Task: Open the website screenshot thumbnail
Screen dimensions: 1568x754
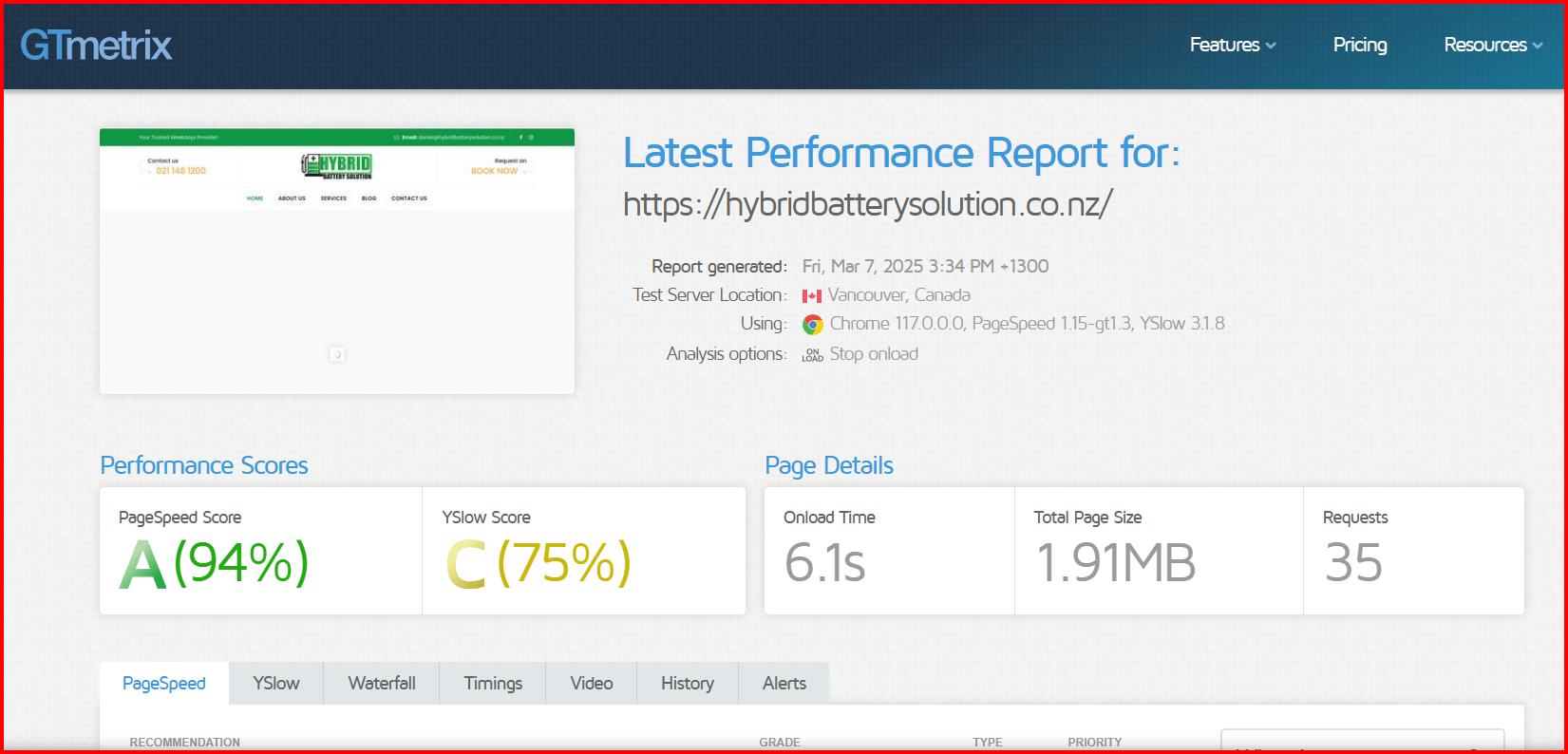Action: 337,261
